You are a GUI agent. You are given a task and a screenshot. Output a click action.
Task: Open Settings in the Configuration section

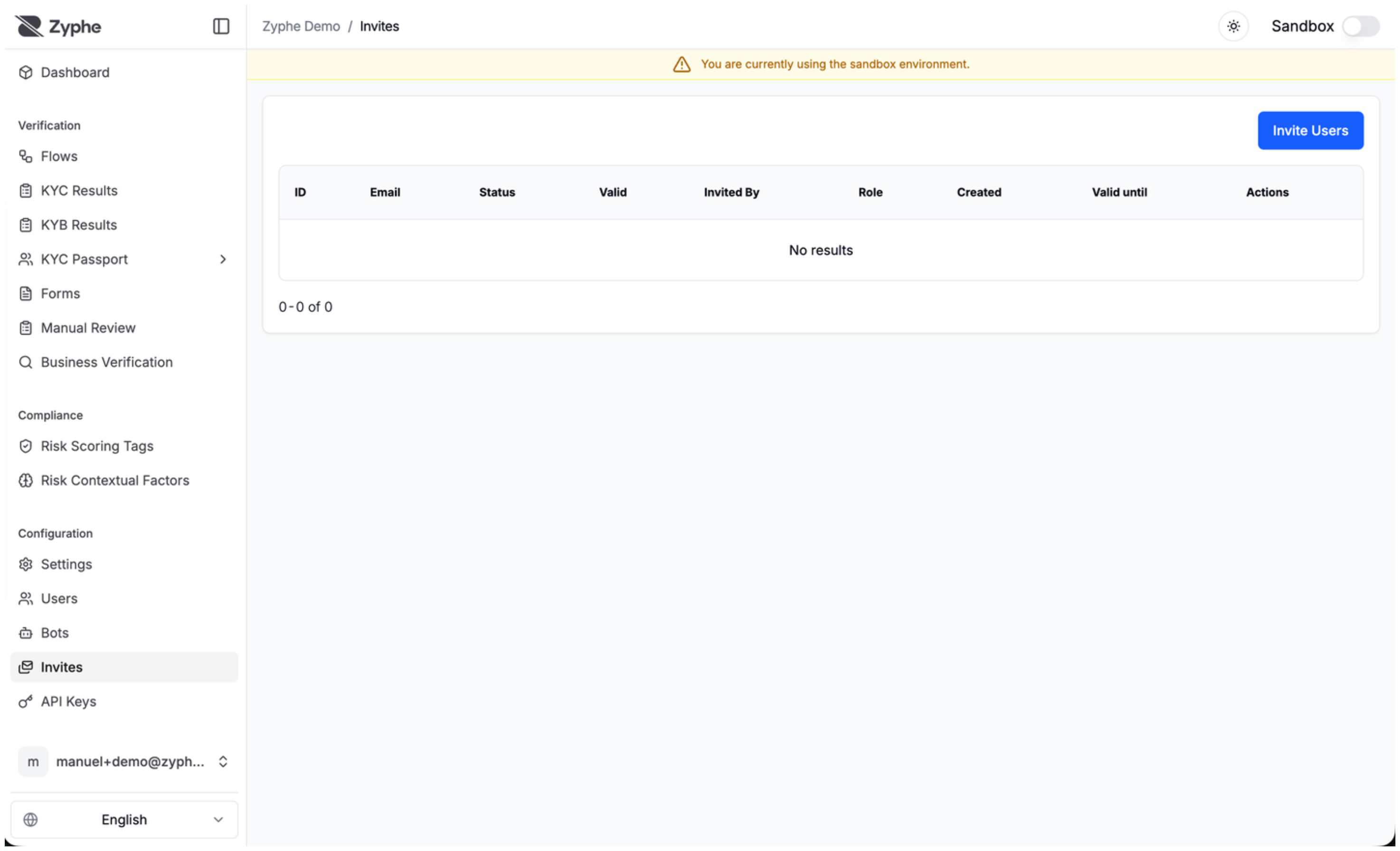[124, 564]
